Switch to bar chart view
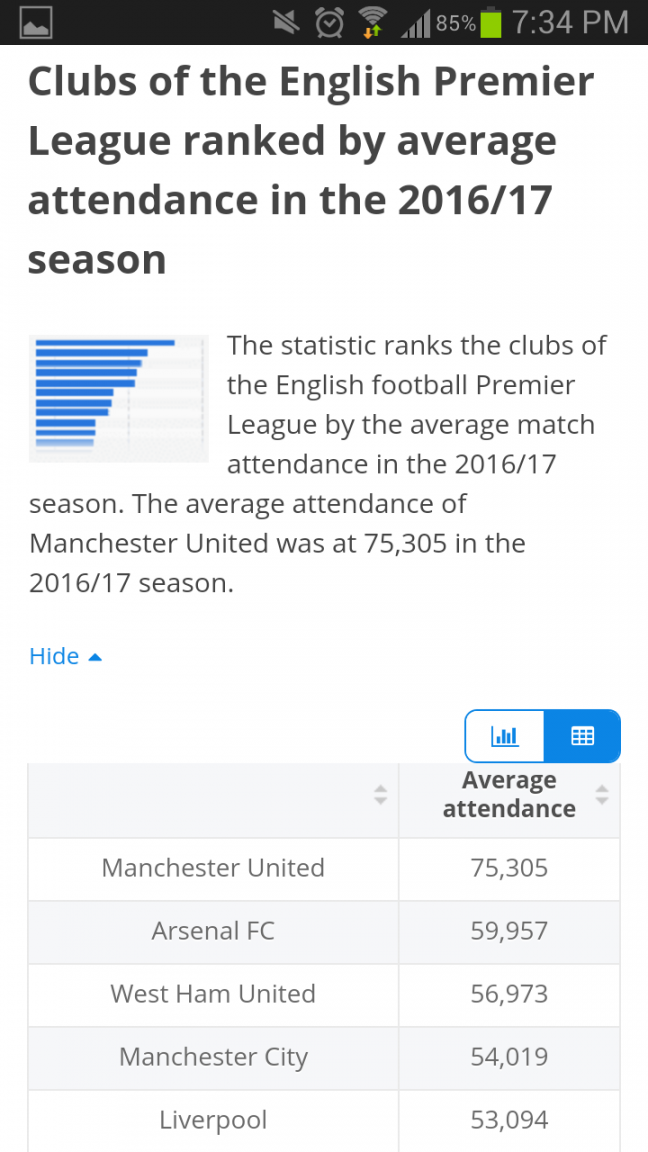648x1152 pixels. [505, 735]
